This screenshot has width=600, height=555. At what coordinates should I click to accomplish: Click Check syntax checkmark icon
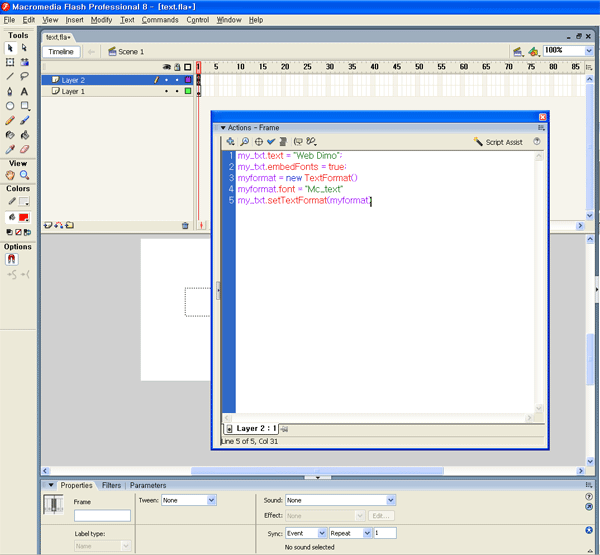coord(271,142)
